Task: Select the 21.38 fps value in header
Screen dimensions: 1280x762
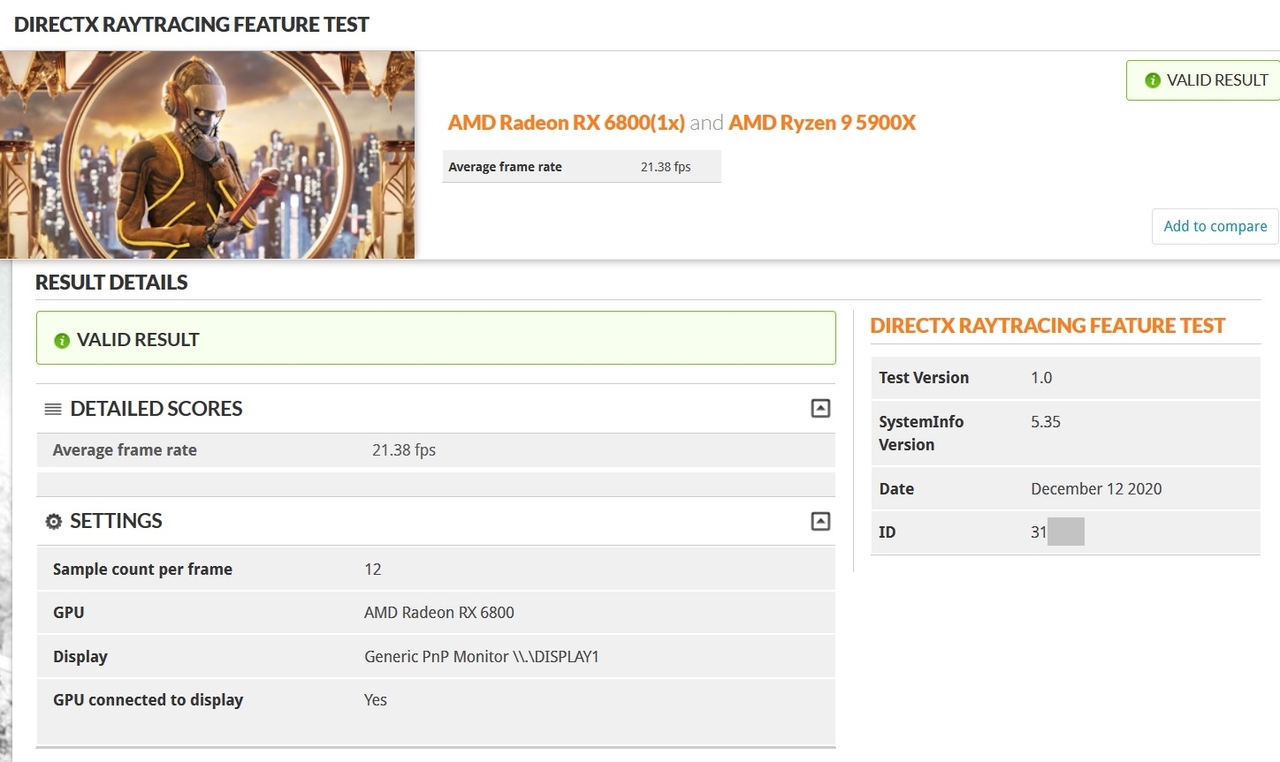Action: (x=666, y=167)
